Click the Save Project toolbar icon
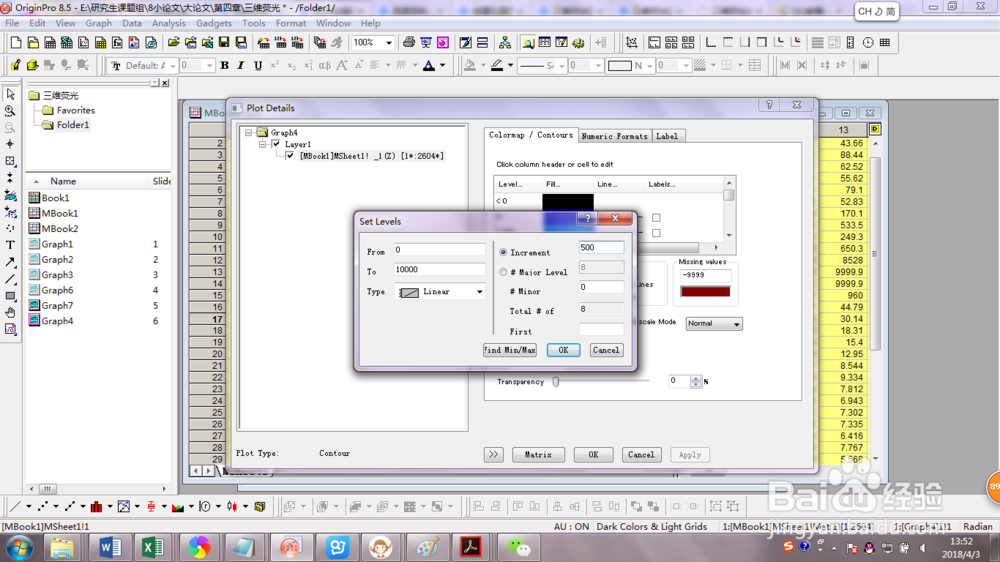The height and width of the screenshot is (562, 1000). (224, 43)
